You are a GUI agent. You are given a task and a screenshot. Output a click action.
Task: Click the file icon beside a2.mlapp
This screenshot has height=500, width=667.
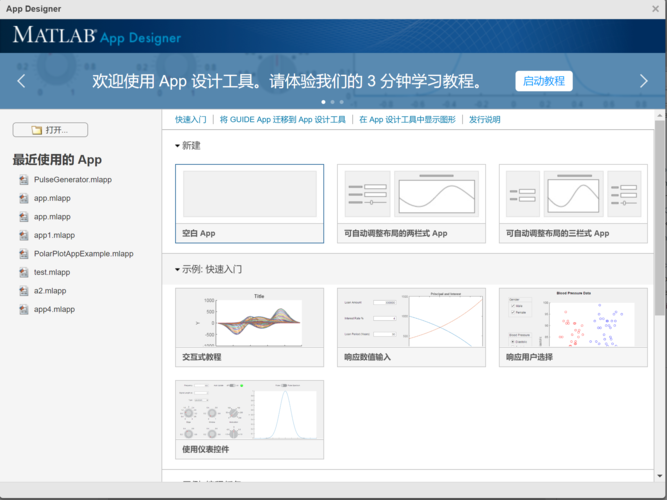coord(24,291)
